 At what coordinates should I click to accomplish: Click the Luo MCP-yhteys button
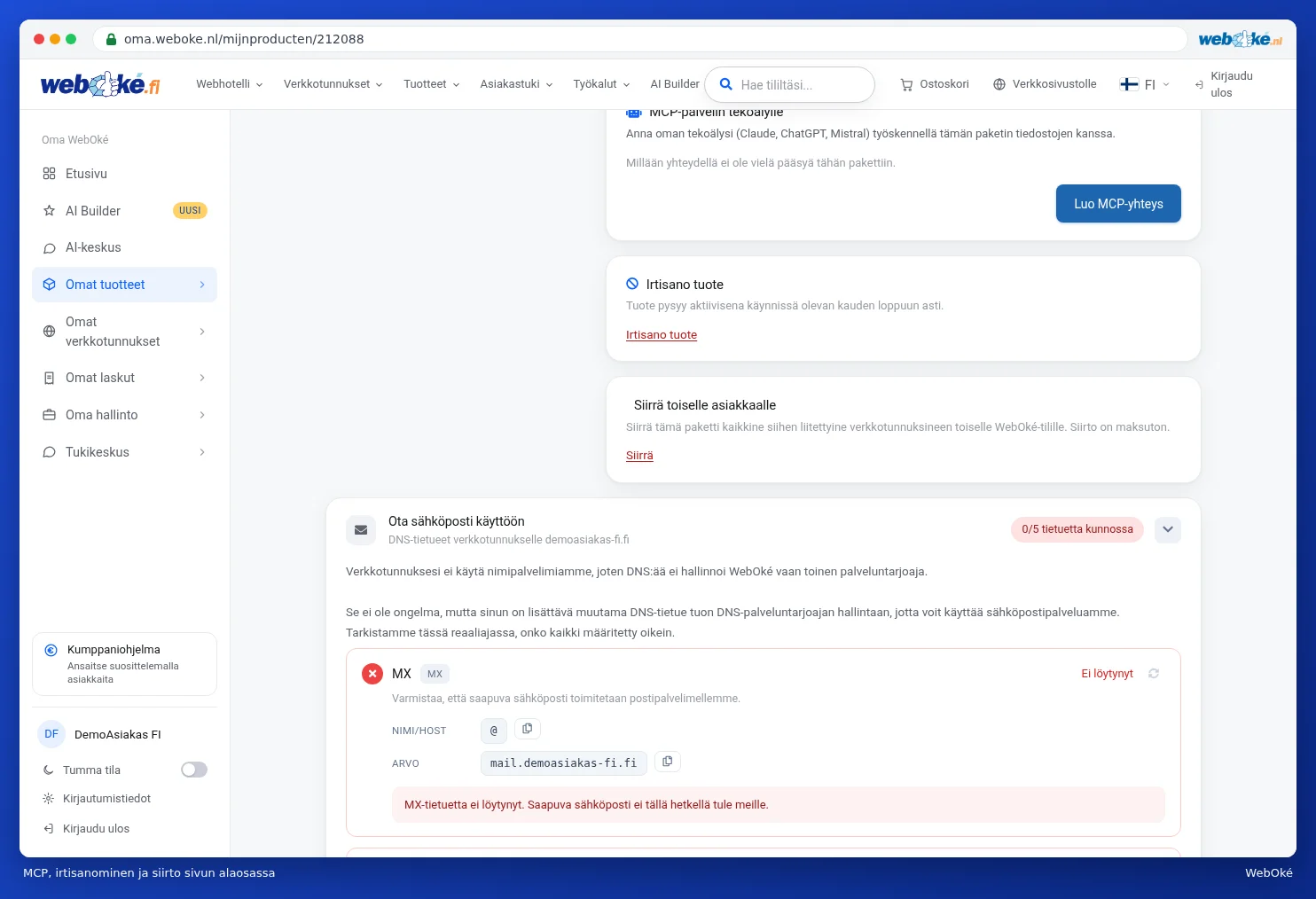(x=1118, y=204)
